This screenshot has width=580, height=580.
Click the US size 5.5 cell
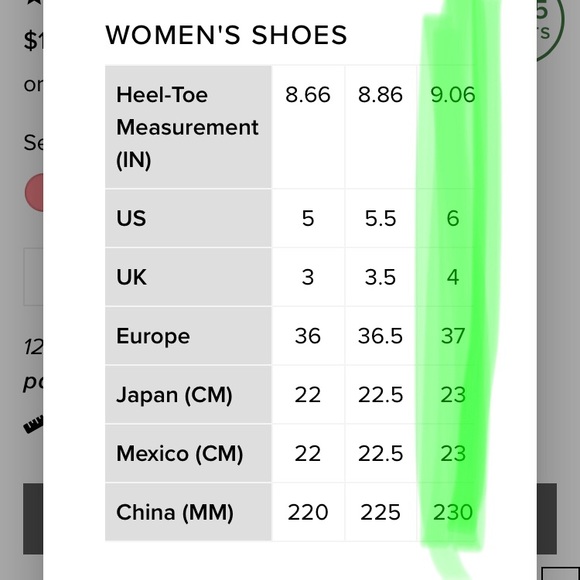coord(381,218)
